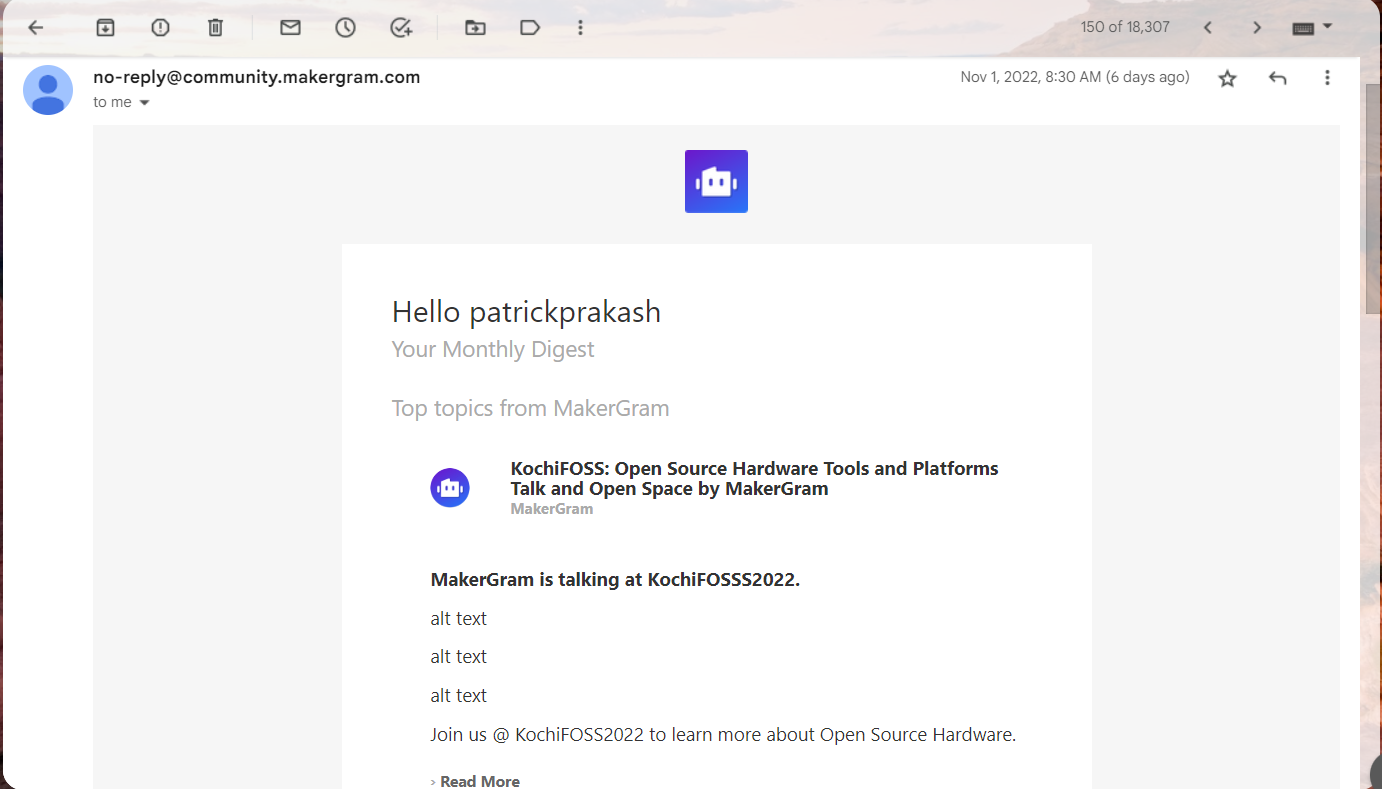Open the toolbar overflow menu
This screenshot has height=789, width=1382.
(x=580, y=27)
